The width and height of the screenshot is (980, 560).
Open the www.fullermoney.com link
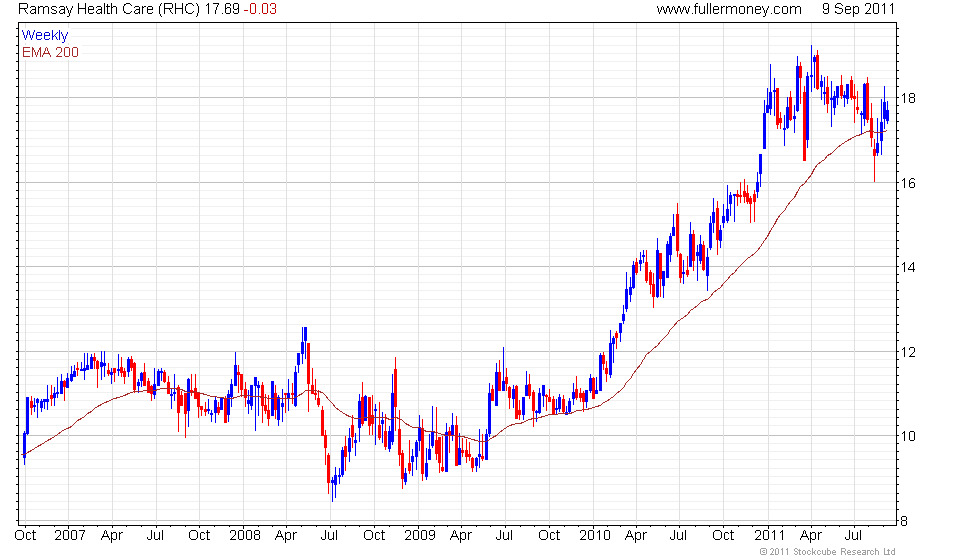729,9
